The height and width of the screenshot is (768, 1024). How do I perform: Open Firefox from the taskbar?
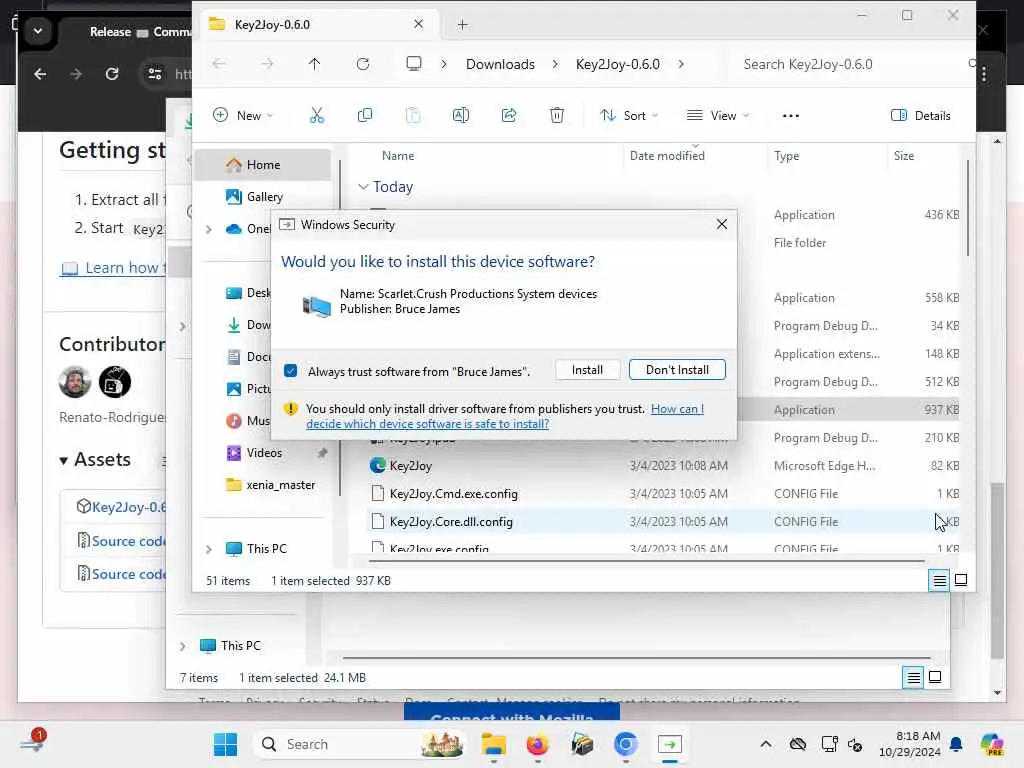pyautogui.click(x=537, y=744)
